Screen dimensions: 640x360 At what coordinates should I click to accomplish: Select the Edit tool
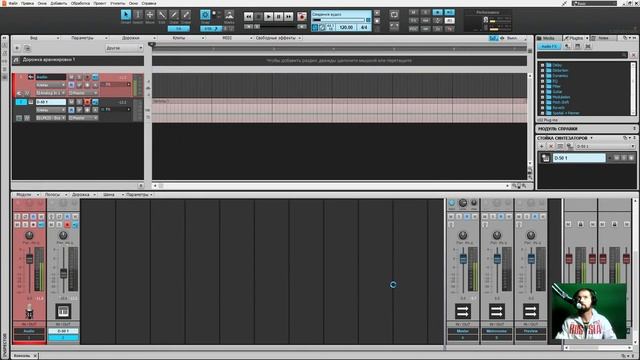point(162,16)
